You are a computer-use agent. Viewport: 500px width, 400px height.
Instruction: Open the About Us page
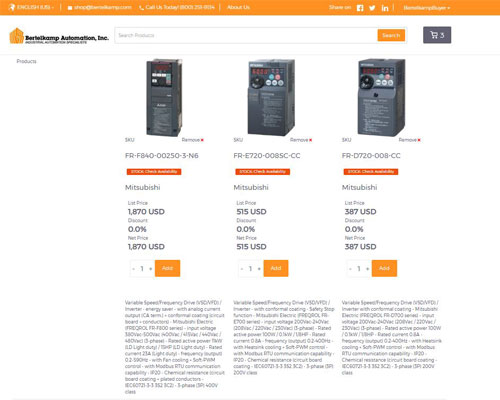pyautogui.click(x=238, y=7)
